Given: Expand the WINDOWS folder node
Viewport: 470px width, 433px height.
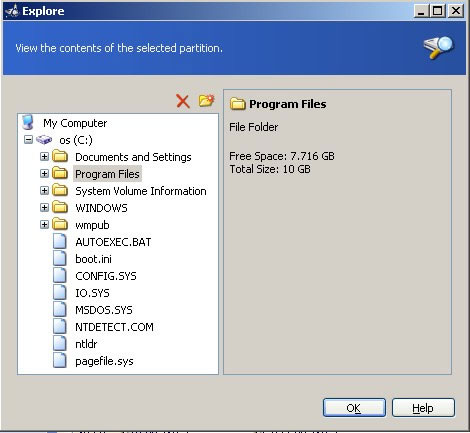Looking at the screenshot, I should point(44,207).
